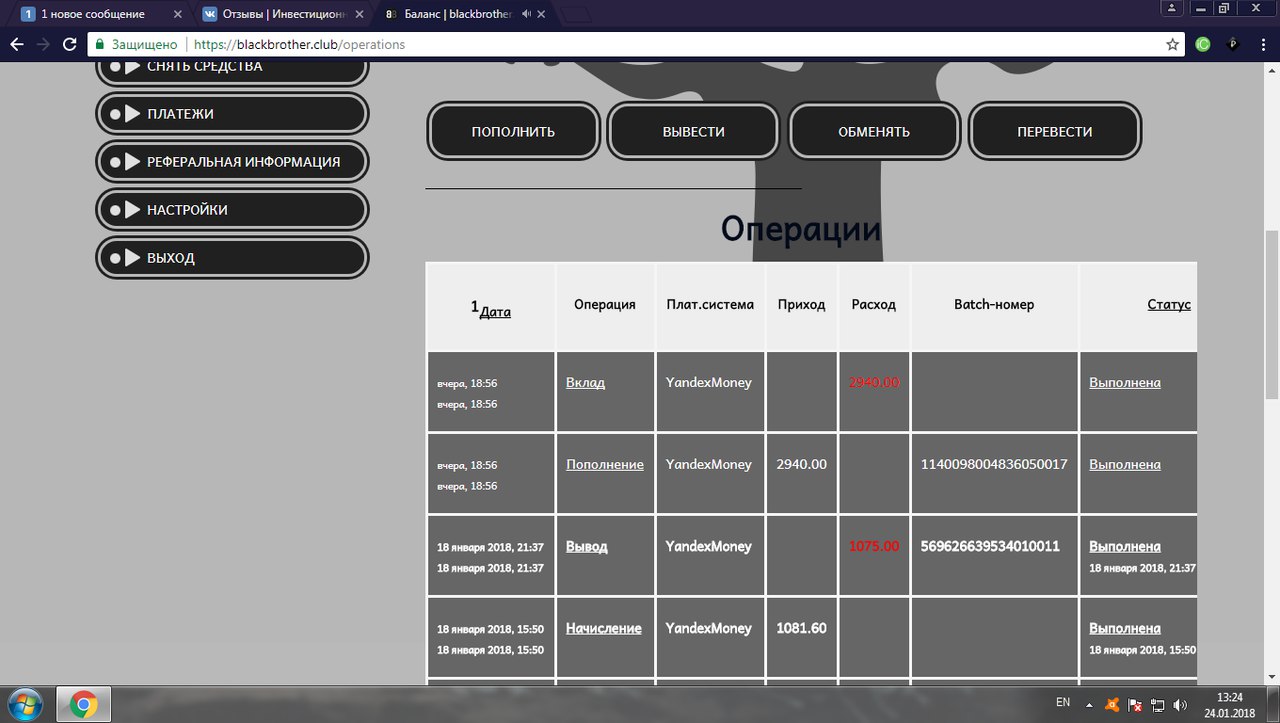Screen dimensions: 1280x723
Task: Click Выполнена status in the Вклад row
Action: 1125,382
